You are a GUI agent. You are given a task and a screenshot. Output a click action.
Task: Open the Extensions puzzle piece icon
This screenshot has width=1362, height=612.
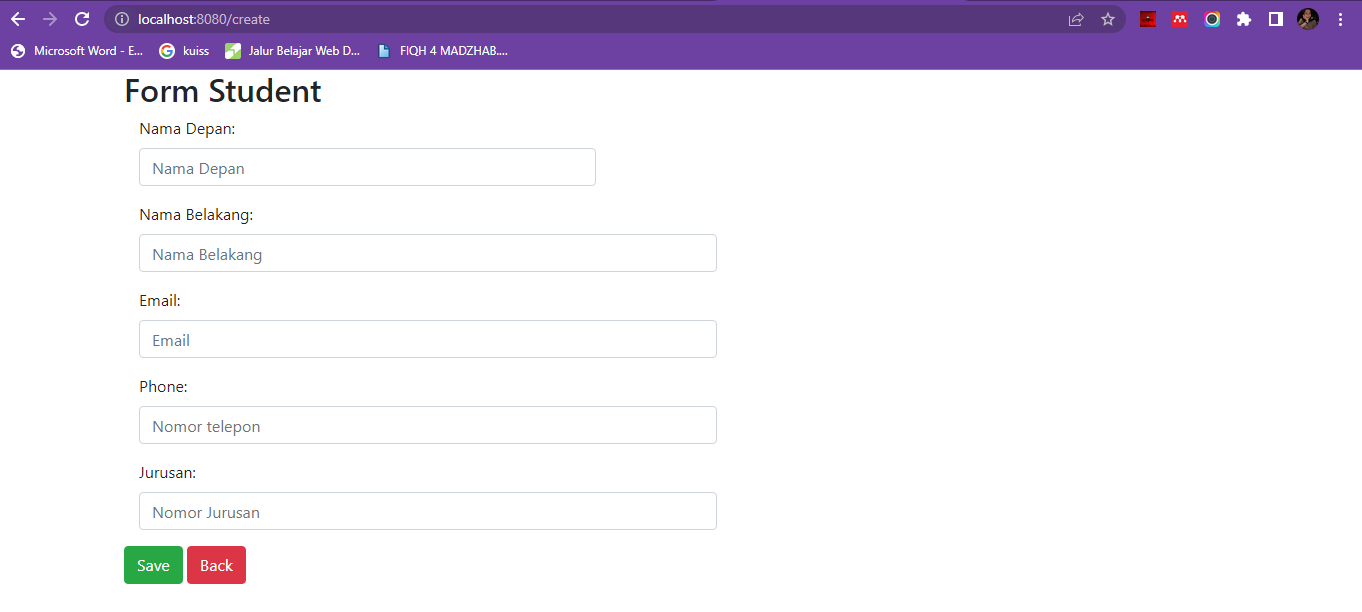[x=1244, y=19]
